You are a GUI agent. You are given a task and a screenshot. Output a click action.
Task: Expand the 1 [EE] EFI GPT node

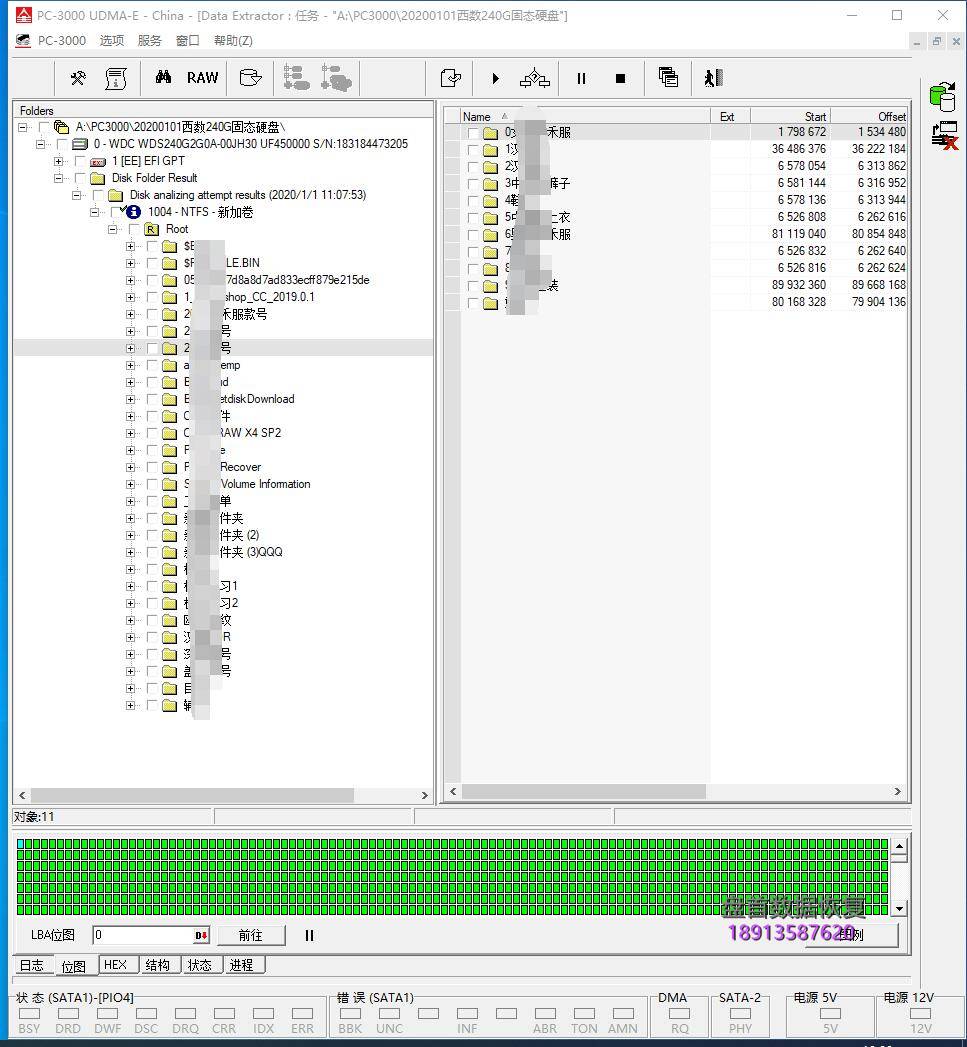(x=59, y=162)
